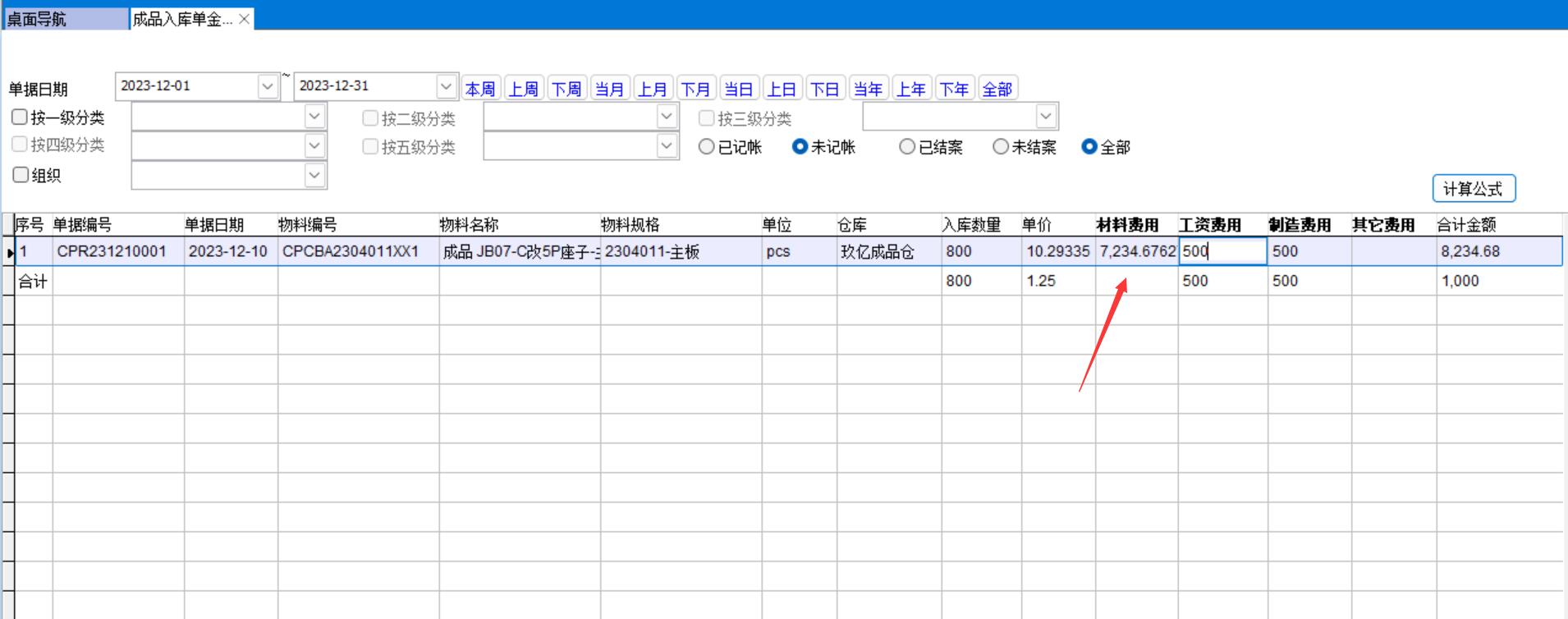Expand the 按一级分类 combo box
Viewport: 1568px width, 619px height.
click(314, 117)
